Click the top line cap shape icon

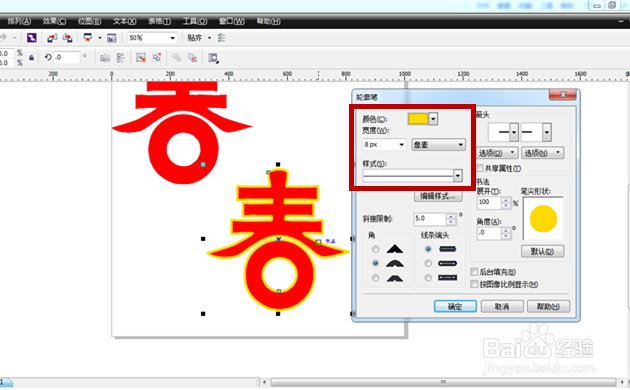pos(448,249)
